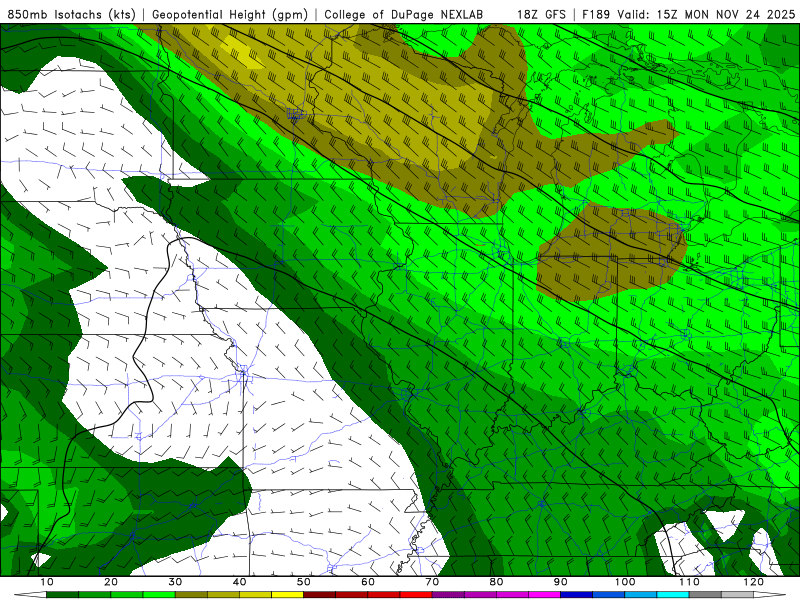Click the '80' label on the color scale

click(496, 582)
